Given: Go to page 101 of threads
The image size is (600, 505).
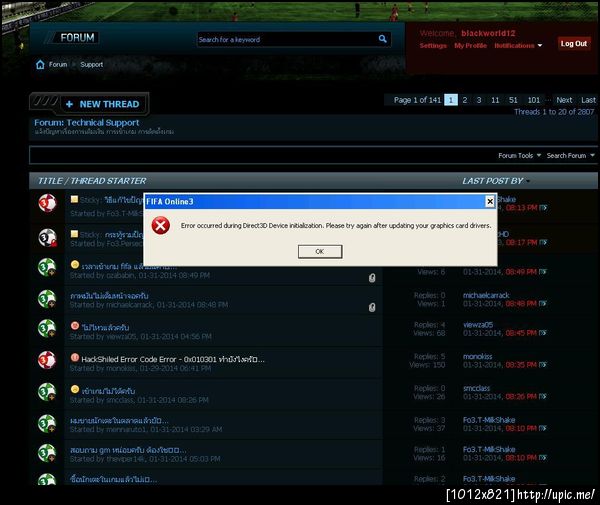Looking at the screenshot, I should [x=534, y=100].
